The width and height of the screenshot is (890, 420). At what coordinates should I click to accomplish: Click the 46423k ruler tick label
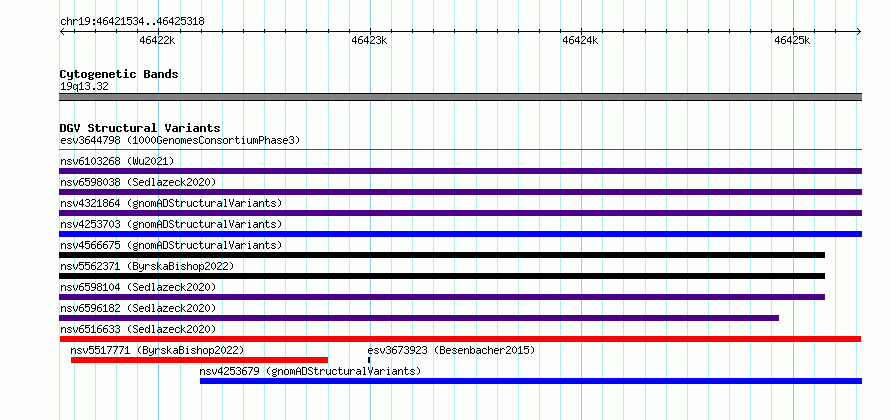(369, 40)
